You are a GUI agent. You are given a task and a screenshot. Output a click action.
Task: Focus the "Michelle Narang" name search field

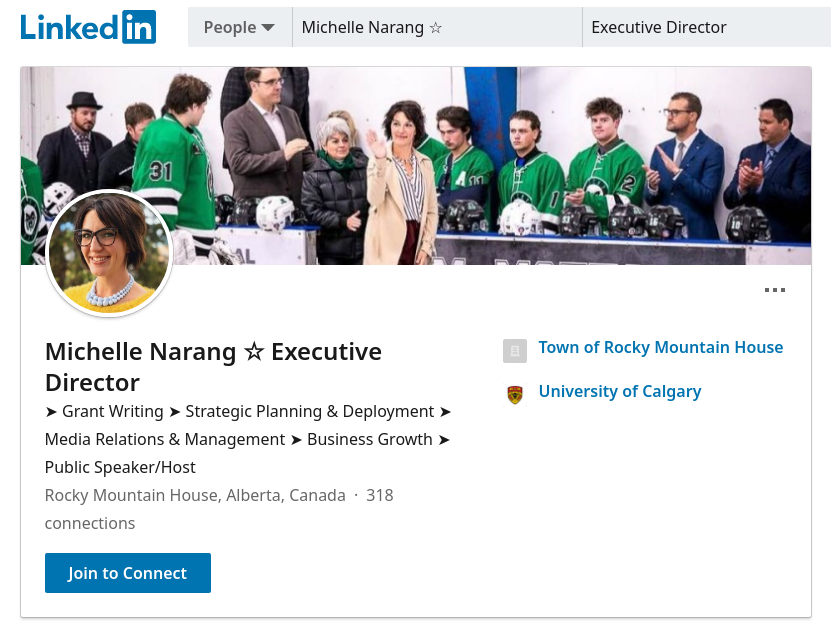point(437,27)
